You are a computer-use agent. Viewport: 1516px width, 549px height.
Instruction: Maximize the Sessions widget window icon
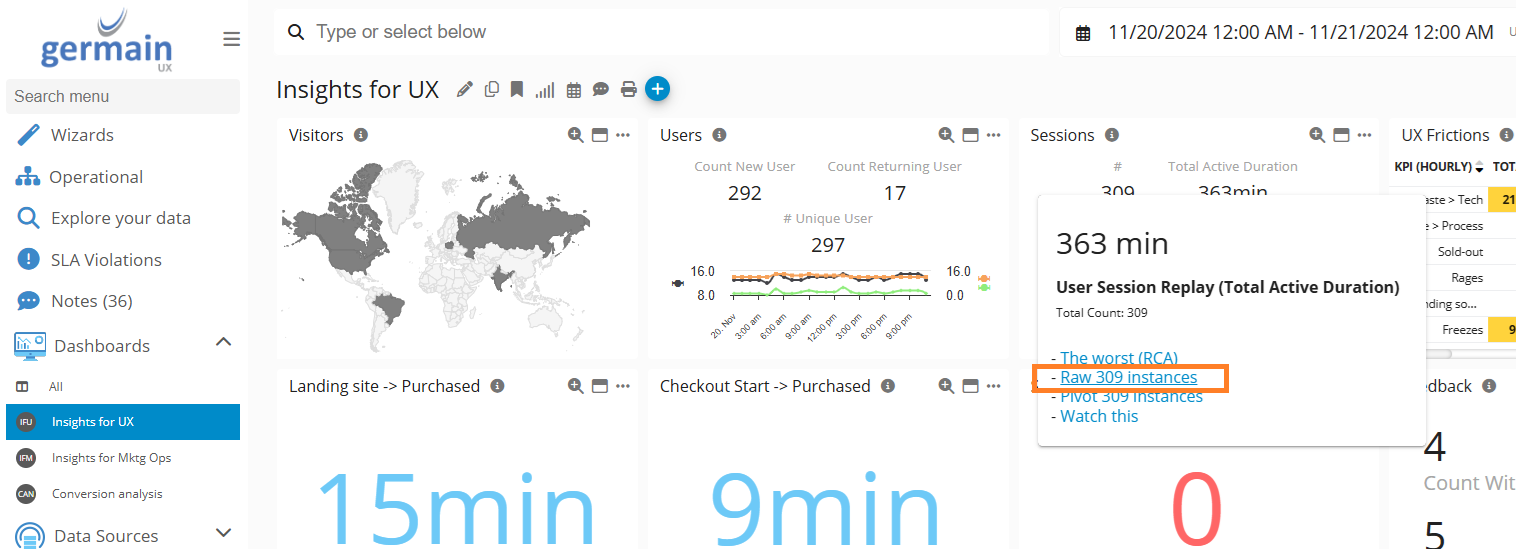pos(1341,135)
